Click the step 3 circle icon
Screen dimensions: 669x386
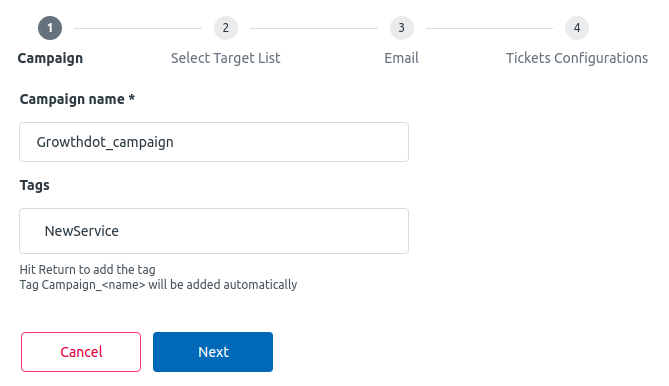click(401, 28)
